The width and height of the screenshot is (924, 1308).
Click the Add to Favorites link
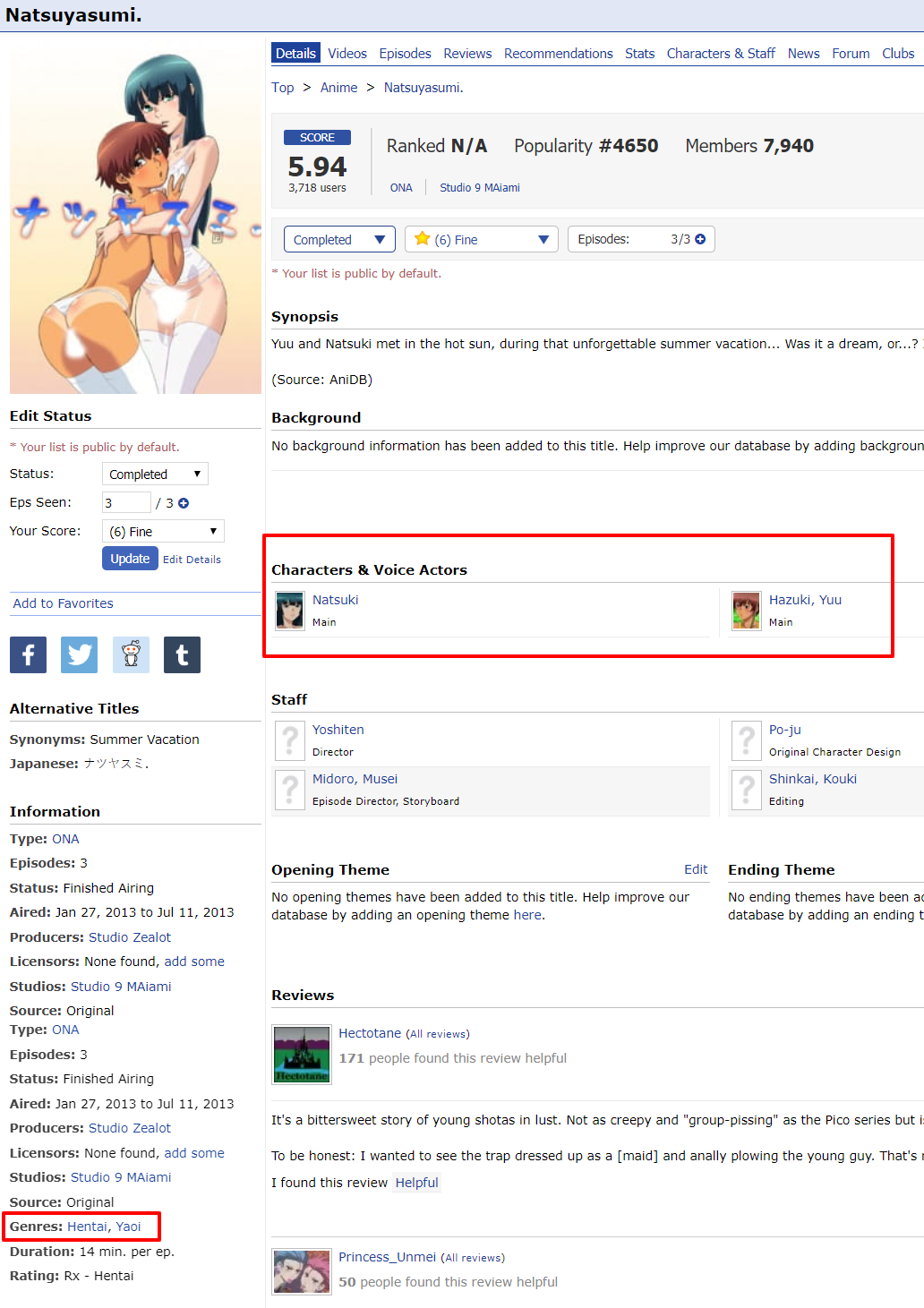tap(63, 603)
